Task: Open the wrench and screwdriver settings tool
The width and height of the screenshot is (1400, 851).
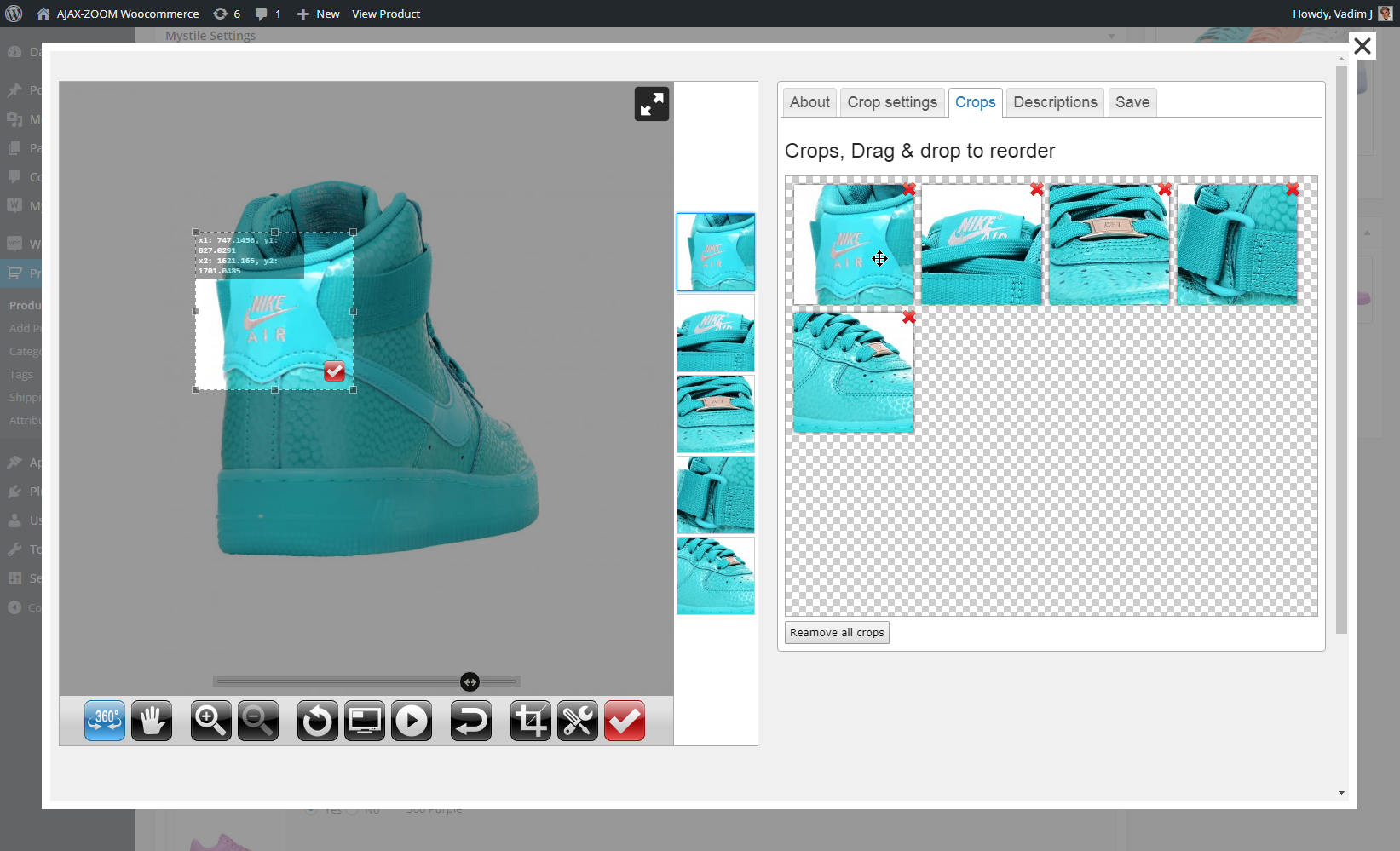Action: (x=578, y=721)
